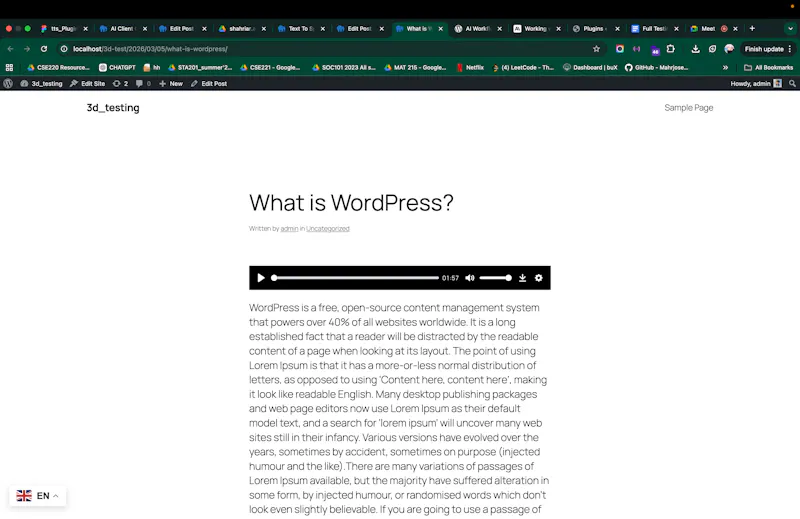Image resolution: width=800 pixels, height=519 pixels.
Task: Click Edit Site in admin bar
Action: [87, 84]
